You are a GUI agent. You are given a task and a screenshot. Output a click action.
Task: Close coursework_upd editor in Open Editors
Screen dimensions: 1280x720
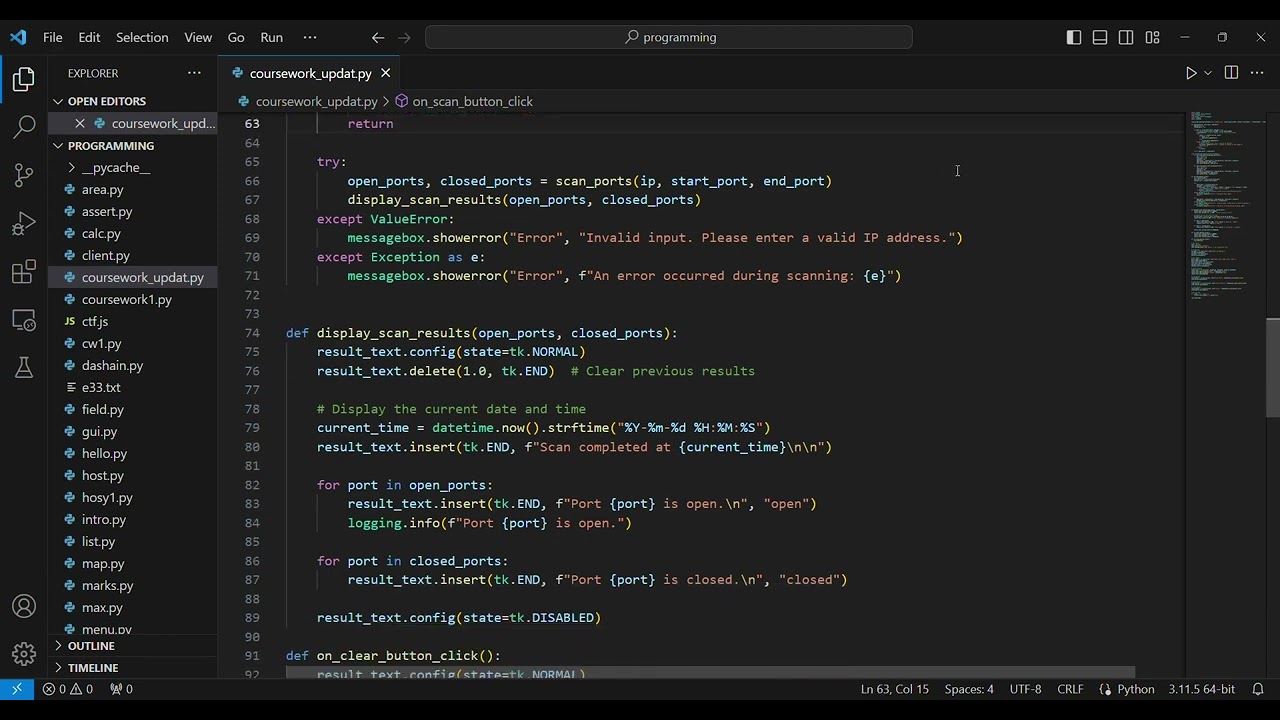tap(80, 123)
